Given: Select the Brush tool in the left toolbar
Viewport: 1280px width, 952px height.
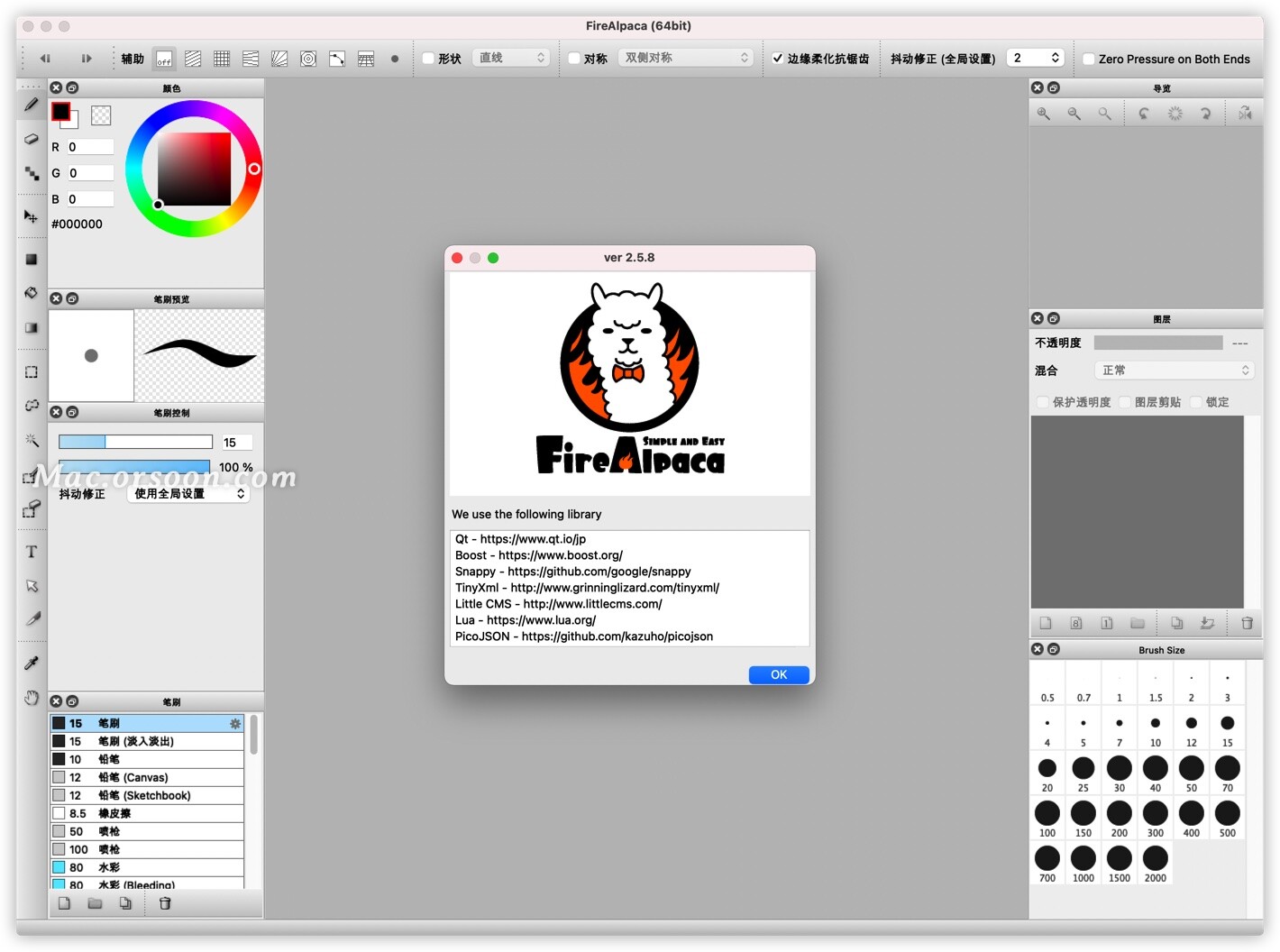Looking at the screenshot, I should point(32,105).
